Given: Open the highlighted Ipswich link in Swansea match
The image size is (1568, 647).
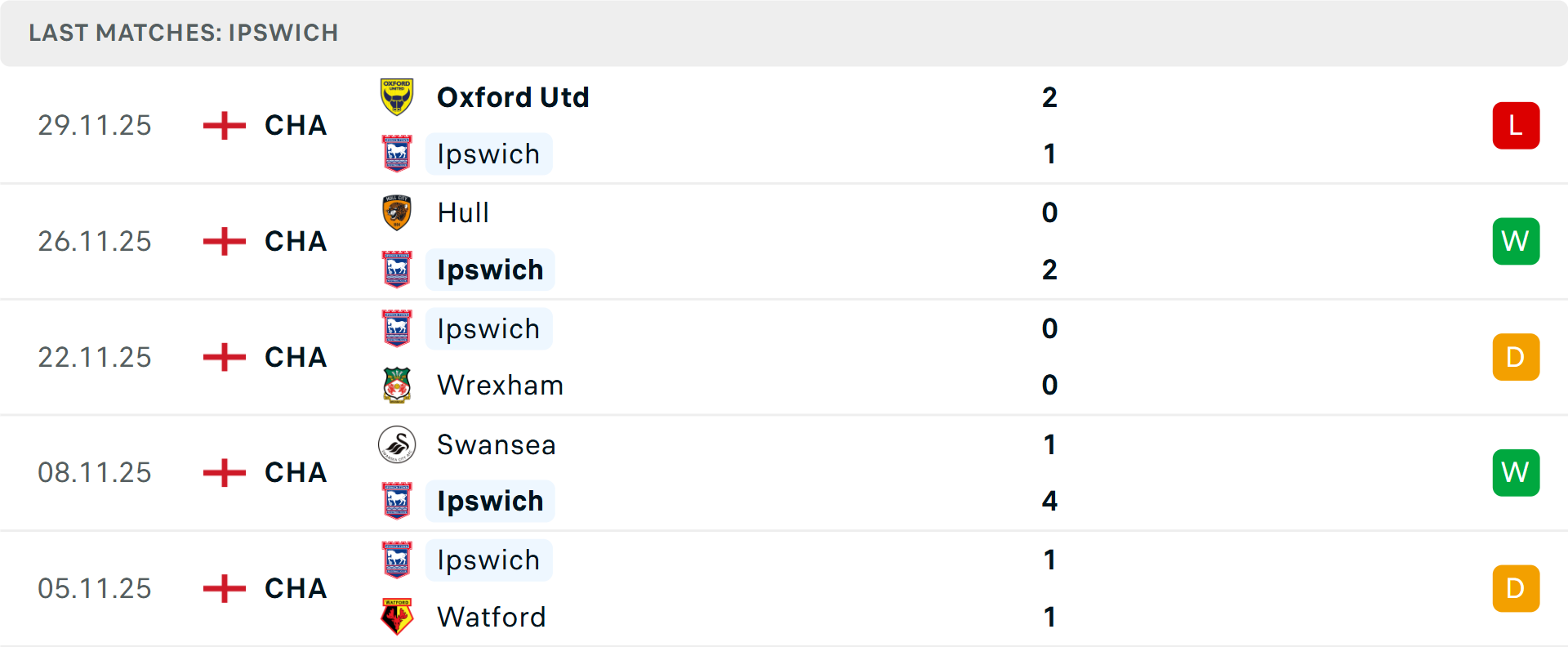Looking at the screenshot, I should pos(489,501).
